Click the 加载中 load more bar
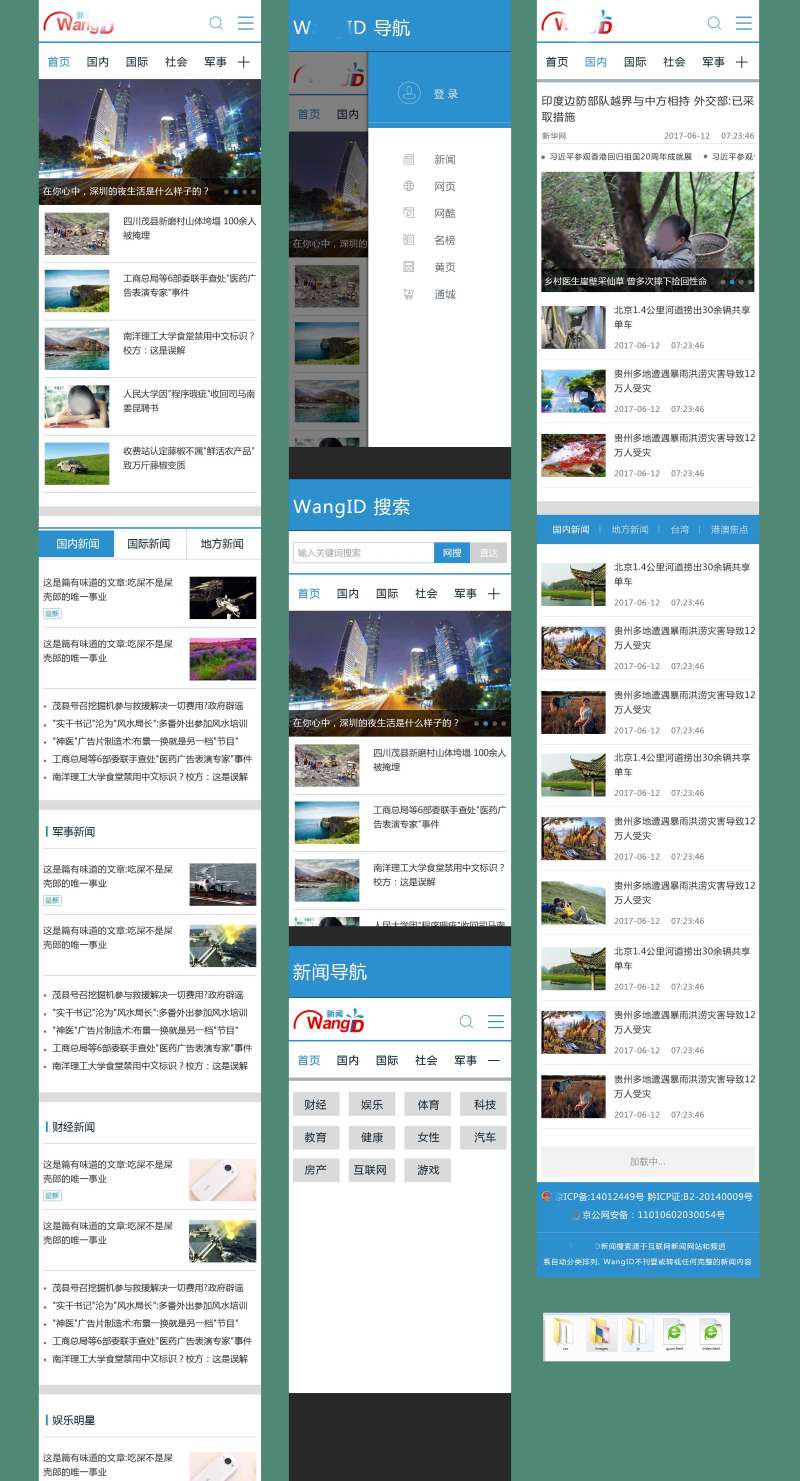The width and height of the screenshot is (800, 1481). (647, 1162)
